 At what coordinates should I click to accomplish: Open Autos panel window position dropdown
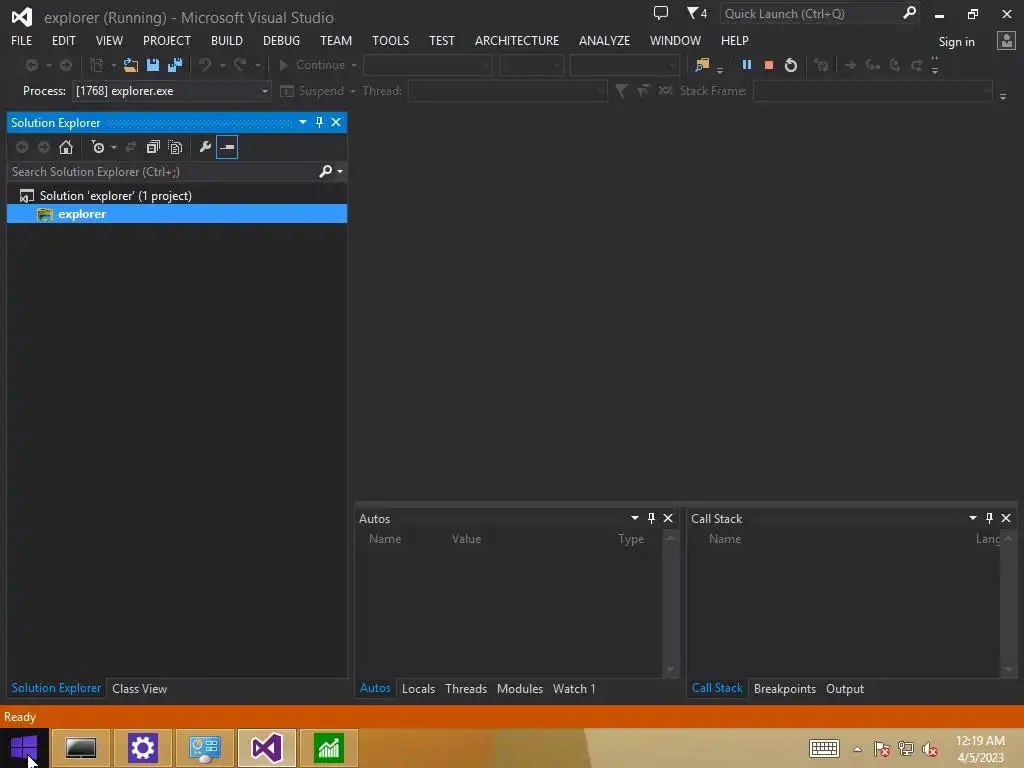point(635,518)
